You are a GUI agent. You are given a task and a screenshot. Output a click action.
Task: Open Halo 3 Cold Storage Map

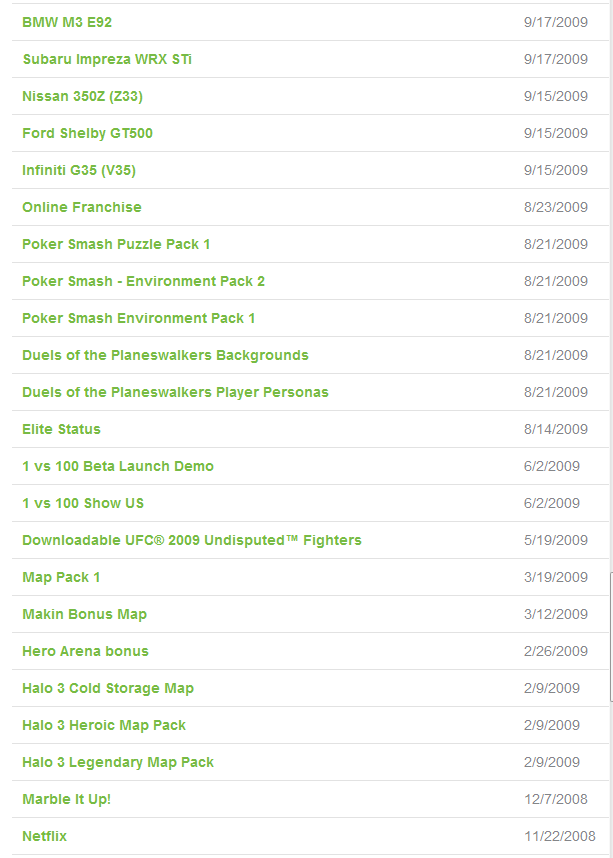point(108,688)
